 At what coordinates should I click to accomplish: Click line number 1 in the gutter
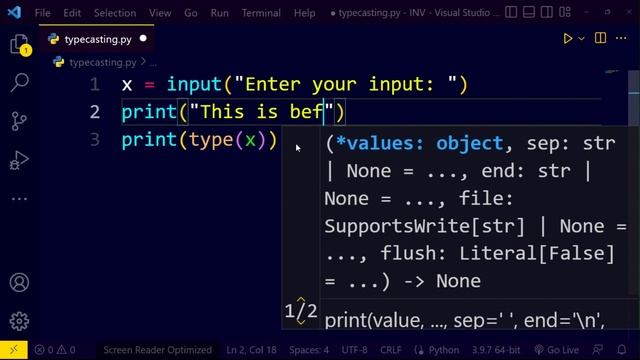pos(95,84)
